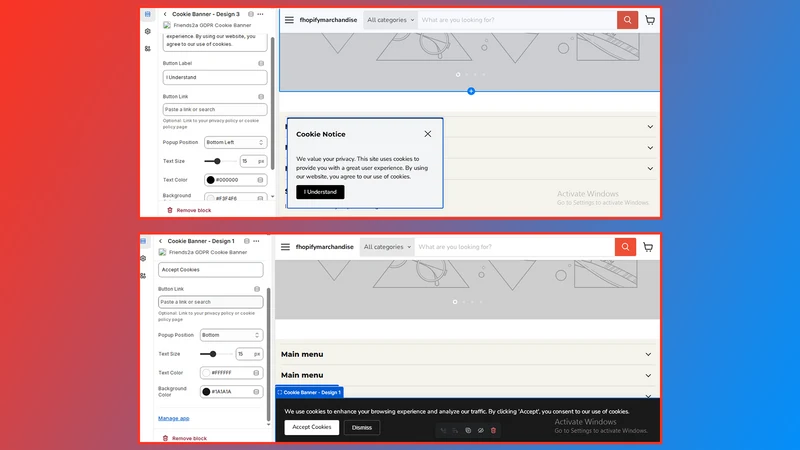
Task: Open the database icon beside Design 1 title
Action: [246, 241]
